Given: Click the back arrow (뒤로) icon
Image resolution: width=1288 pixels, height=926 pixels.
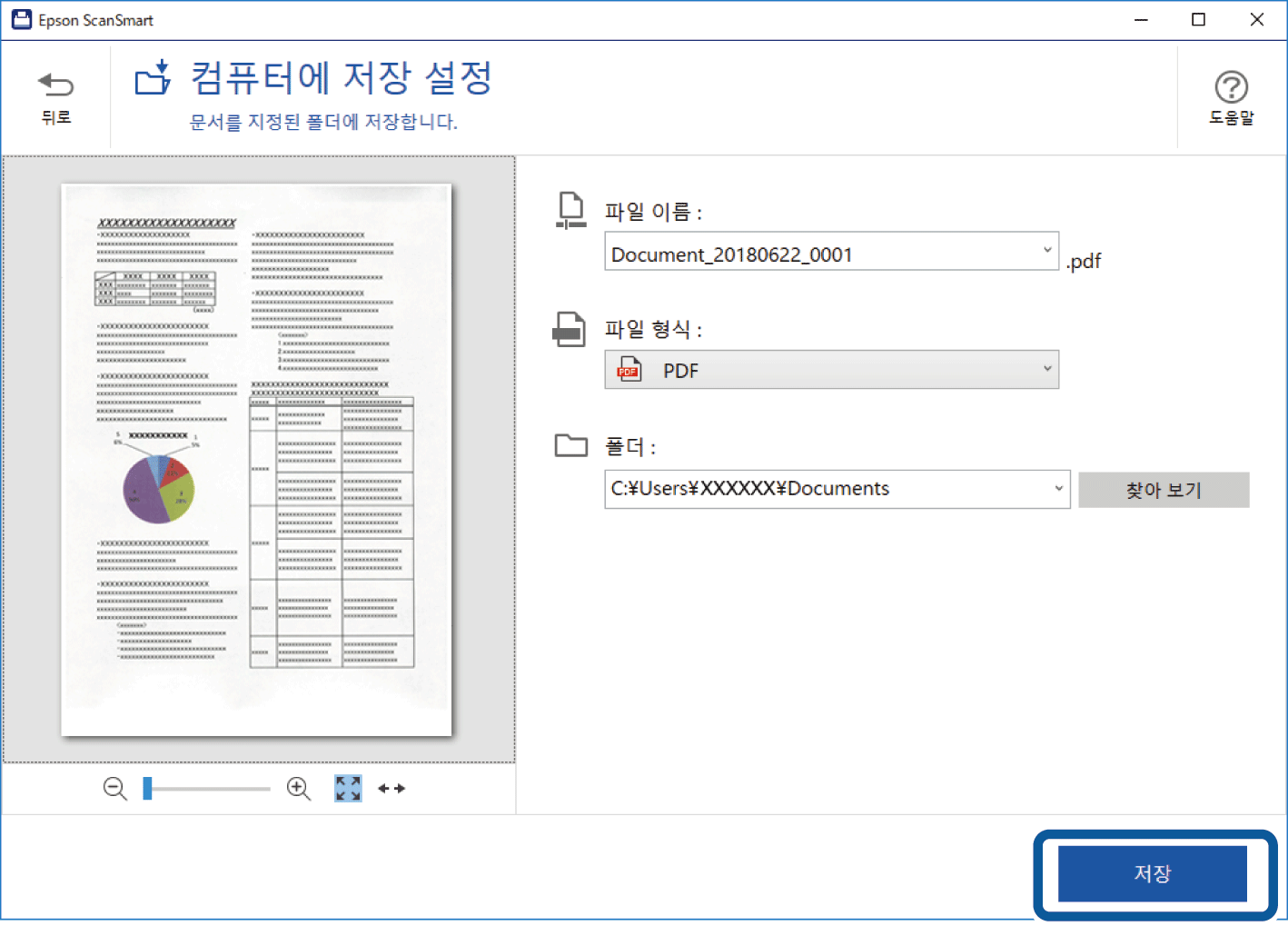Looking at the screenshot, I should pos(55,86).
